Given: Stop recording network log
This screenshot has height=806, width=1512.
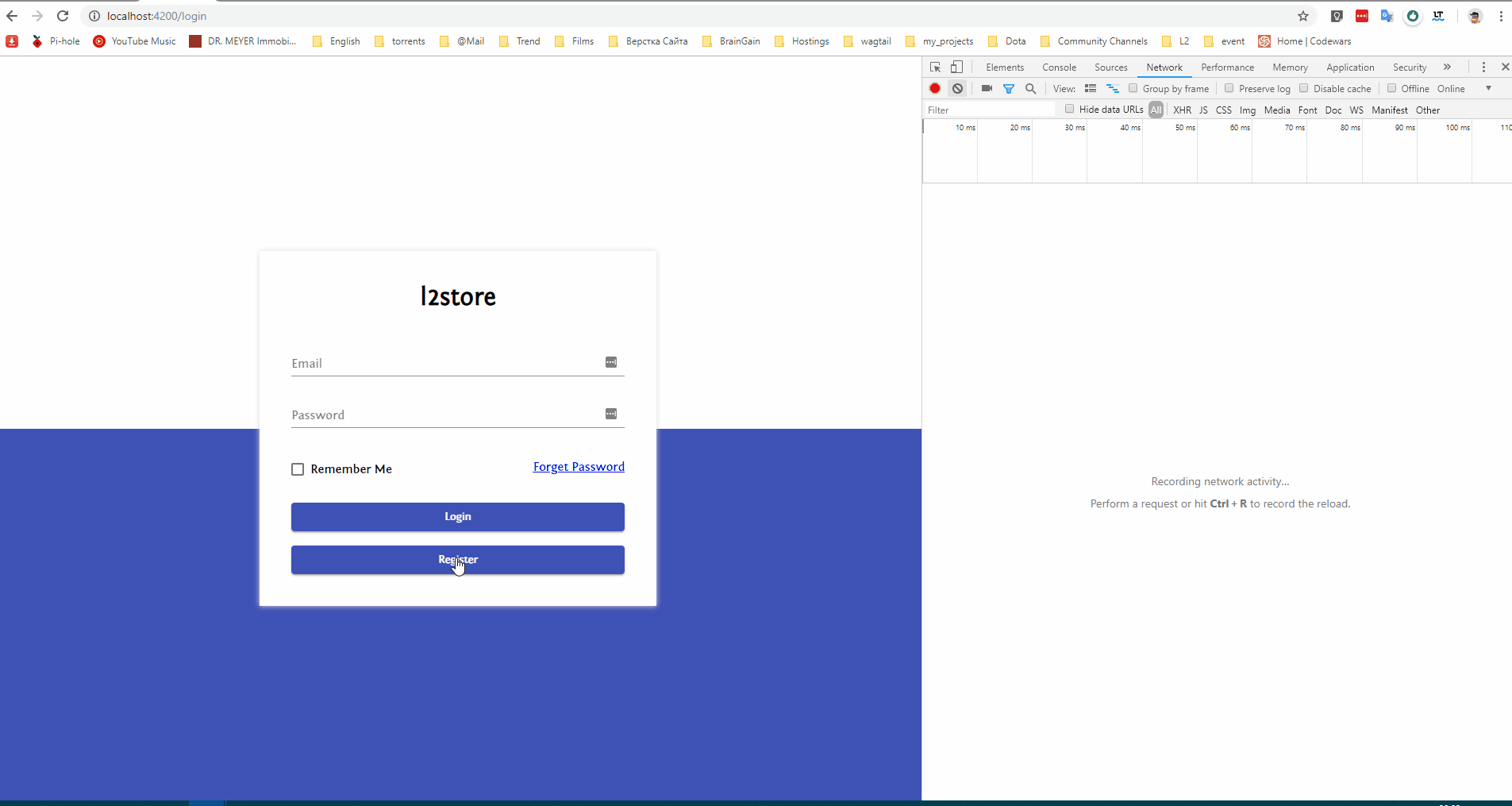Looking at the screenshot, I should [934, 88].
